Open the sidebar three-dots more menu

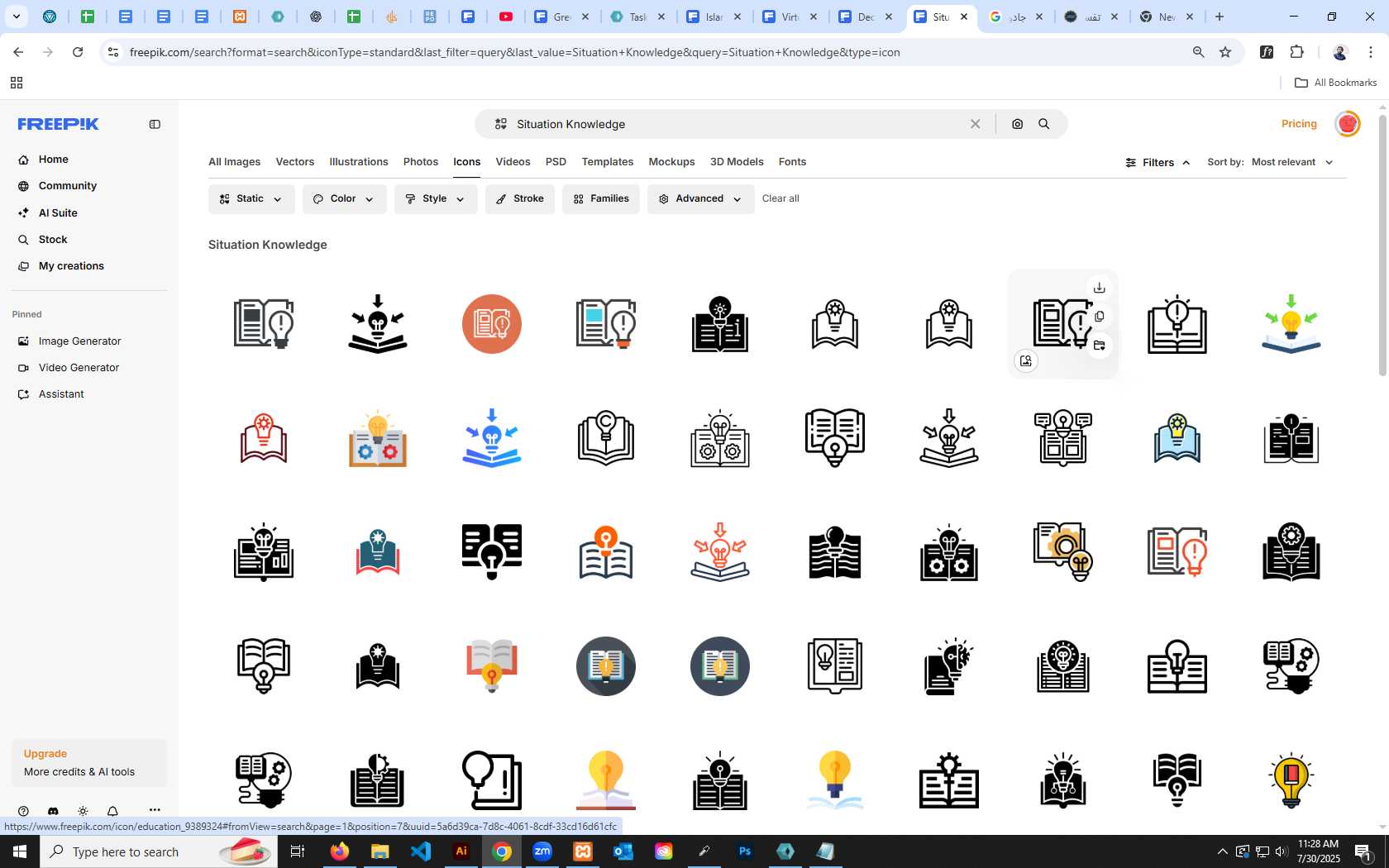pyautogui.click(x=155, y=810)
